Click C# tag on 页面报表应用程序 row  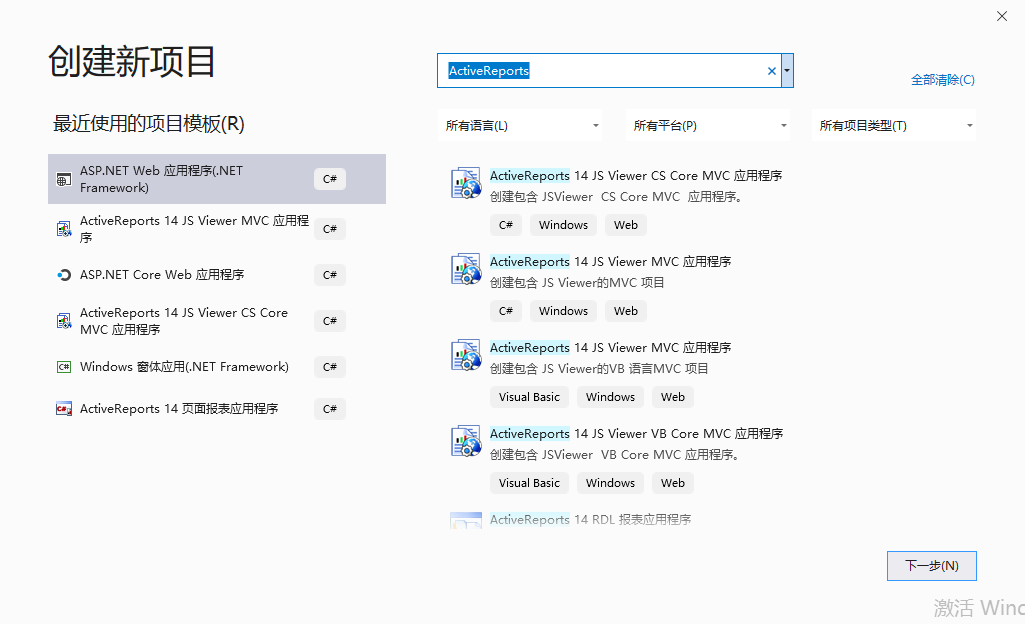pyautogui.click(x=329, y=409)
